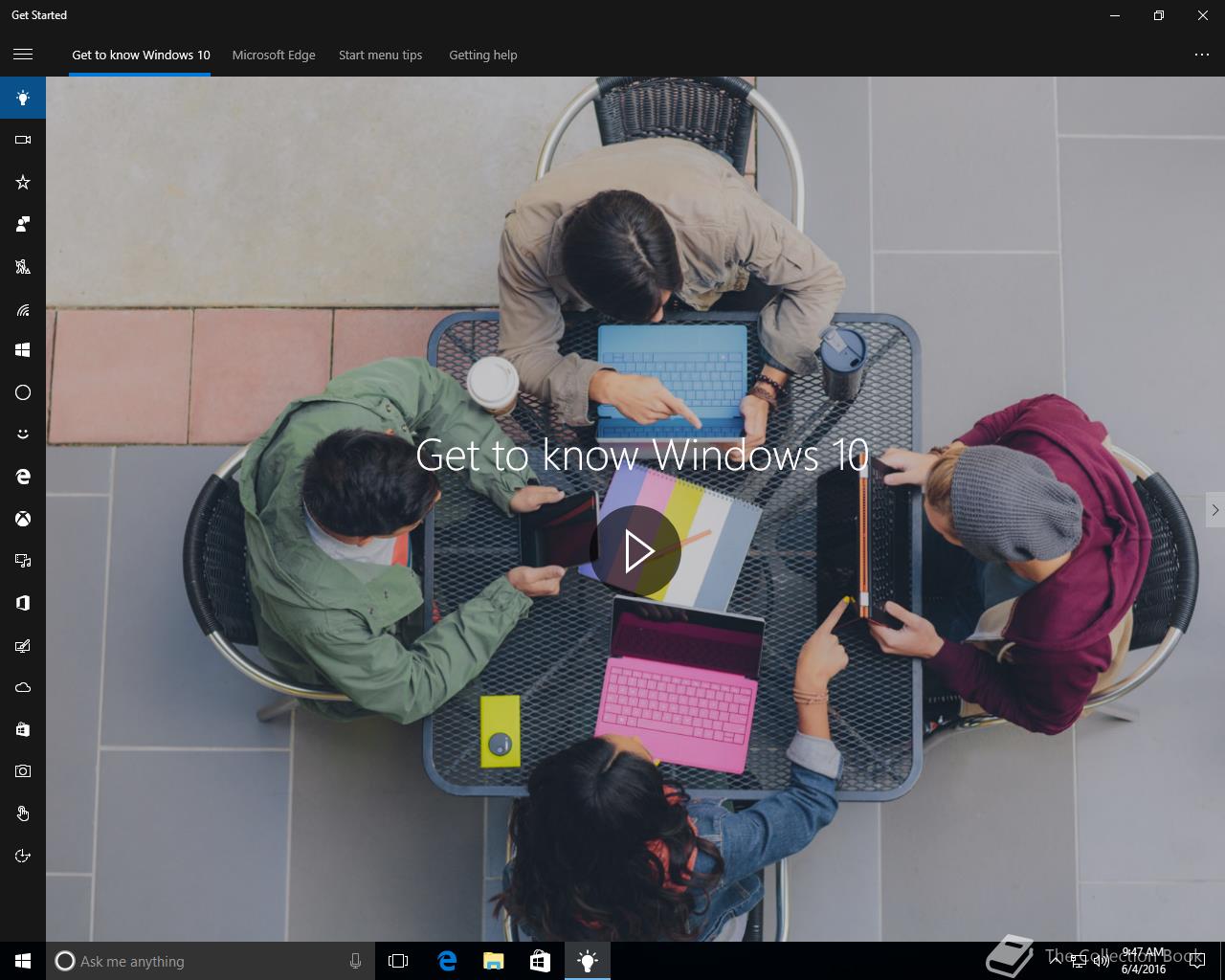This screenshot has width=1225, height=980.
Task: Switch to the Getting help tab
Action: [483, 55]
